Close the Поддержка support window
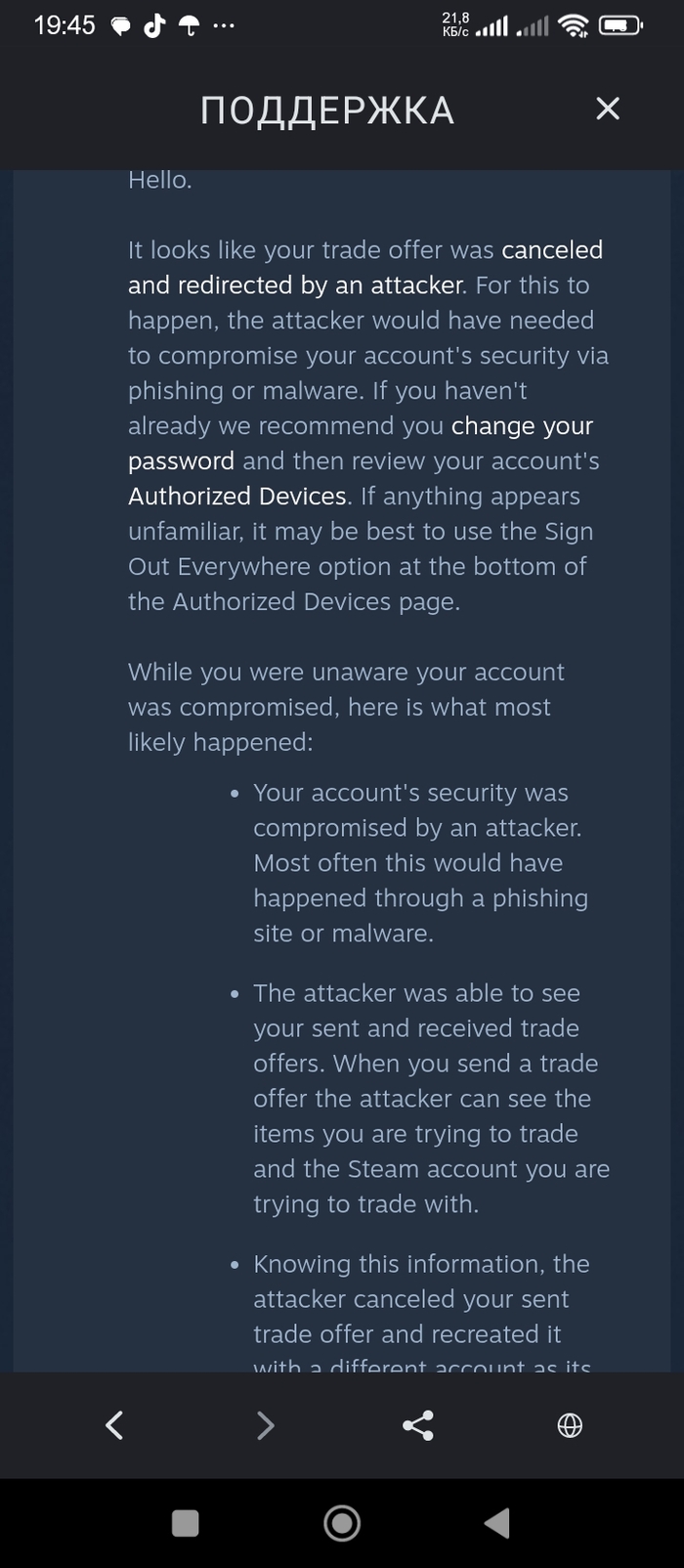Image resolution: width=684 pixels, height=1568 pixels. click(608, 109)
